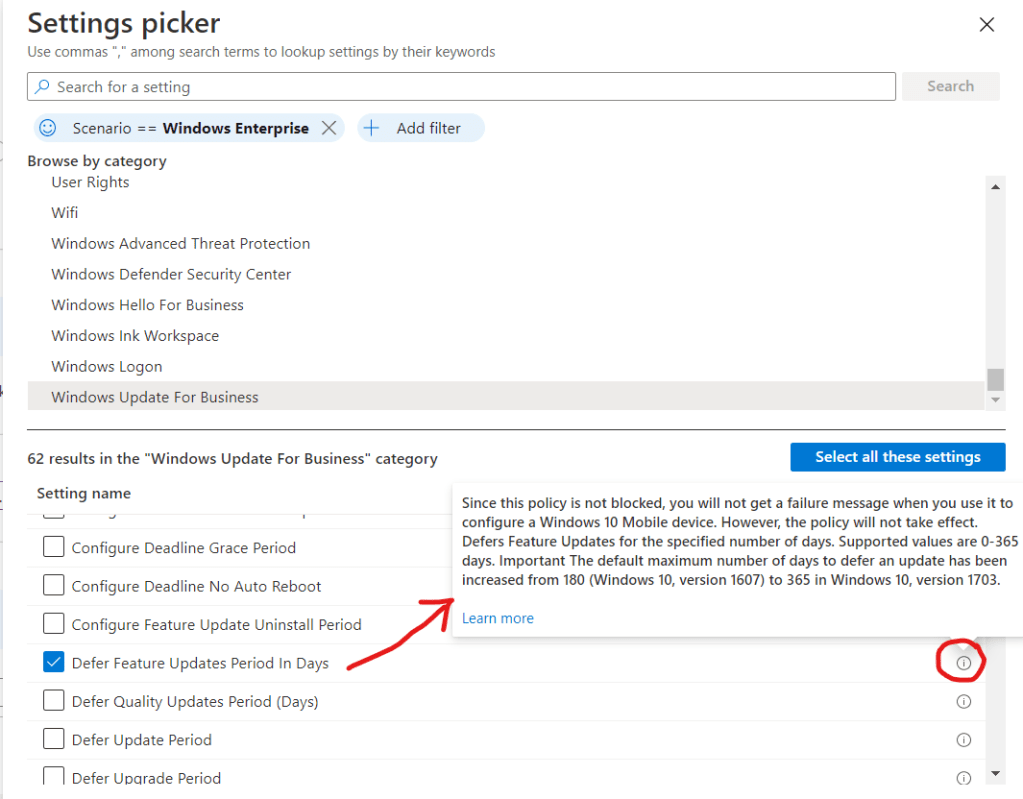The width and height of the screenshot is (1023, 799).
Task: Close the Settings picker panel
Action: coord(986,25)
